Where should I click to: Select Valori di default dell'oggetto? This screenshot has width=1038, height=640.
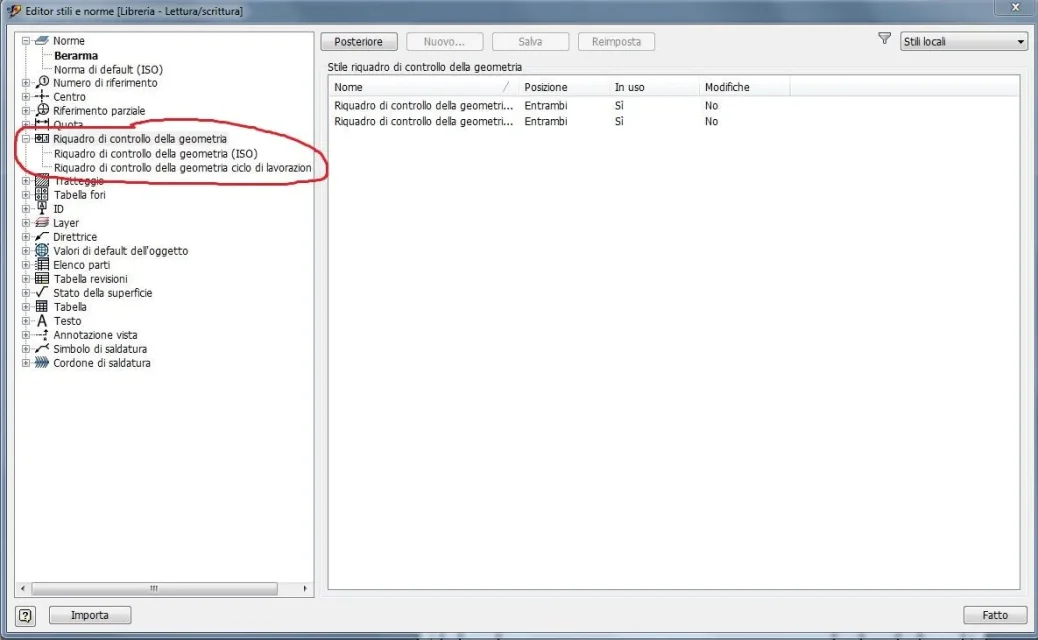pos(120,251)
